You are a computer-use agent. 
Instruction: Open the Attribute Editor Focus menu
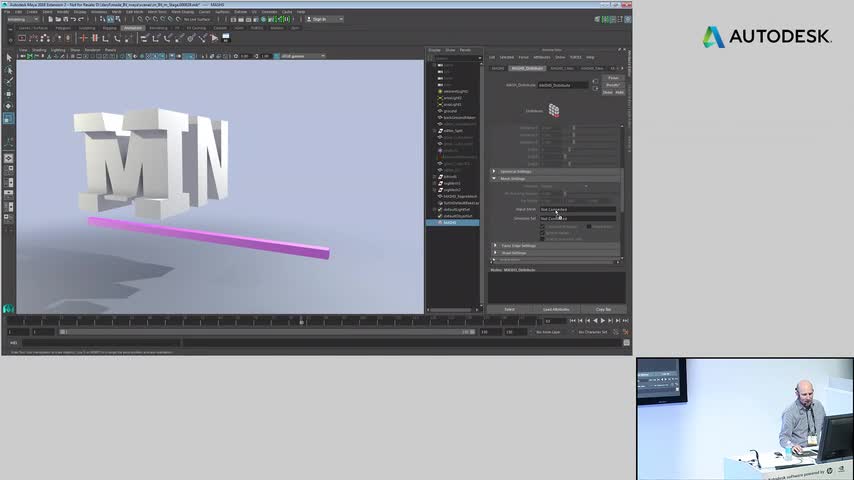click(523, 57)
